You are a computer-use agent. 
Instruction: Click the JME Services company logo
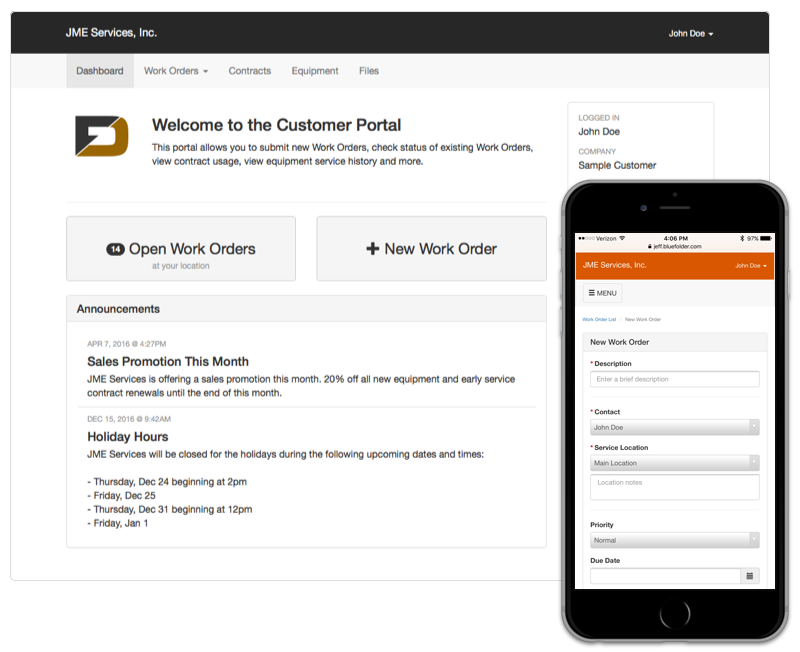(102, 136)
